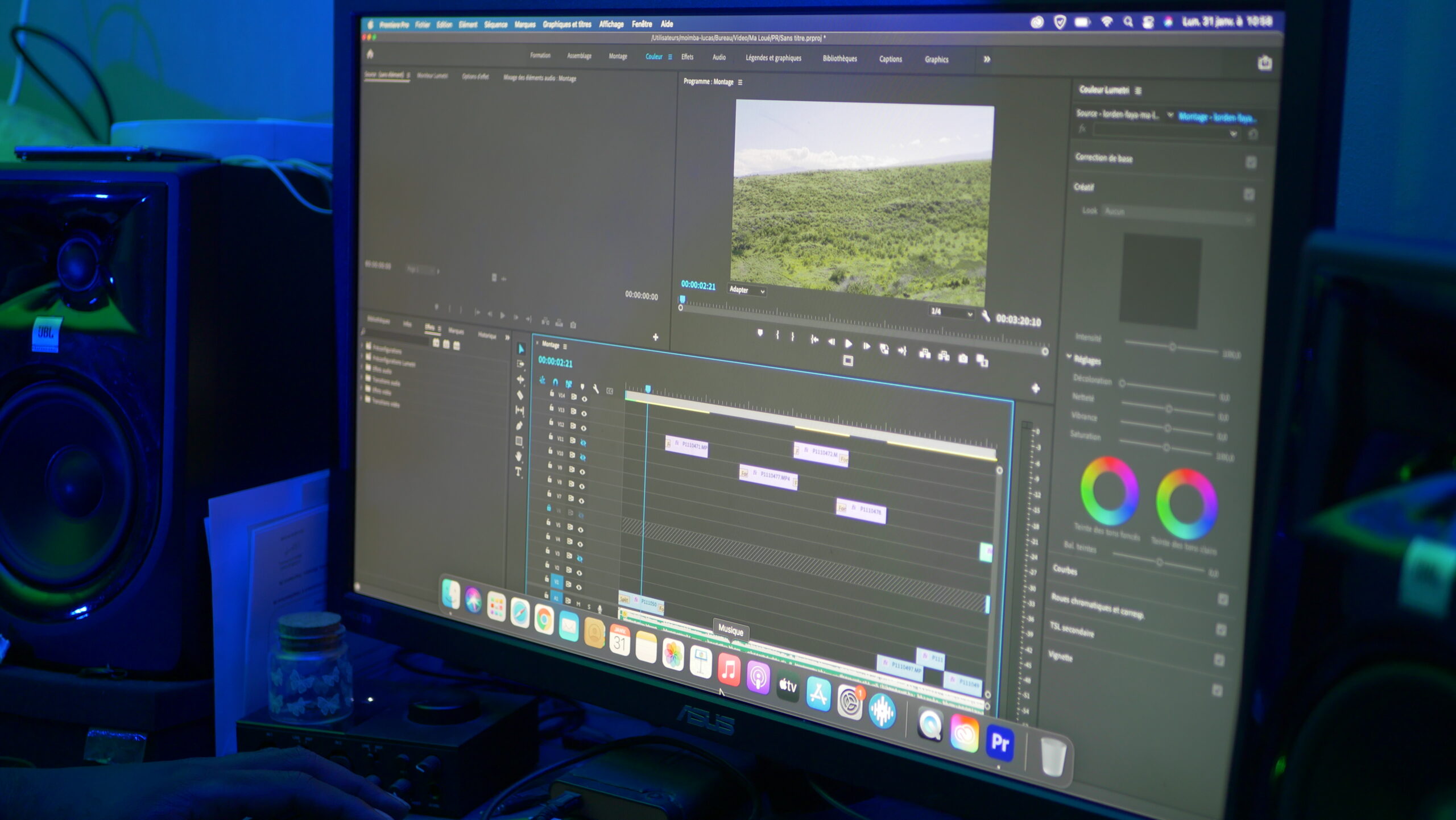Toggle V9 track output eye
The height and width of the screenshot is (820, 1456).
pyautogui.click(x=582, y=471)
